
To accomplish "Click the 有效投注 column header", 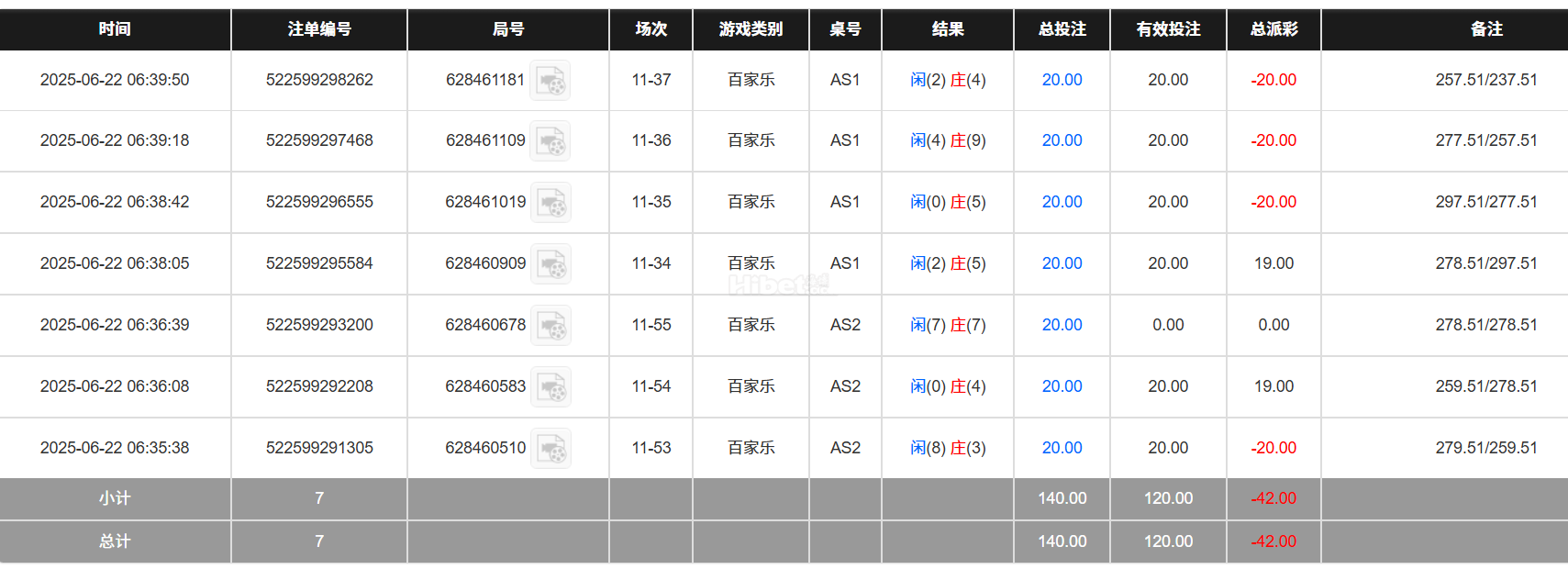I will pos(1168,29).
